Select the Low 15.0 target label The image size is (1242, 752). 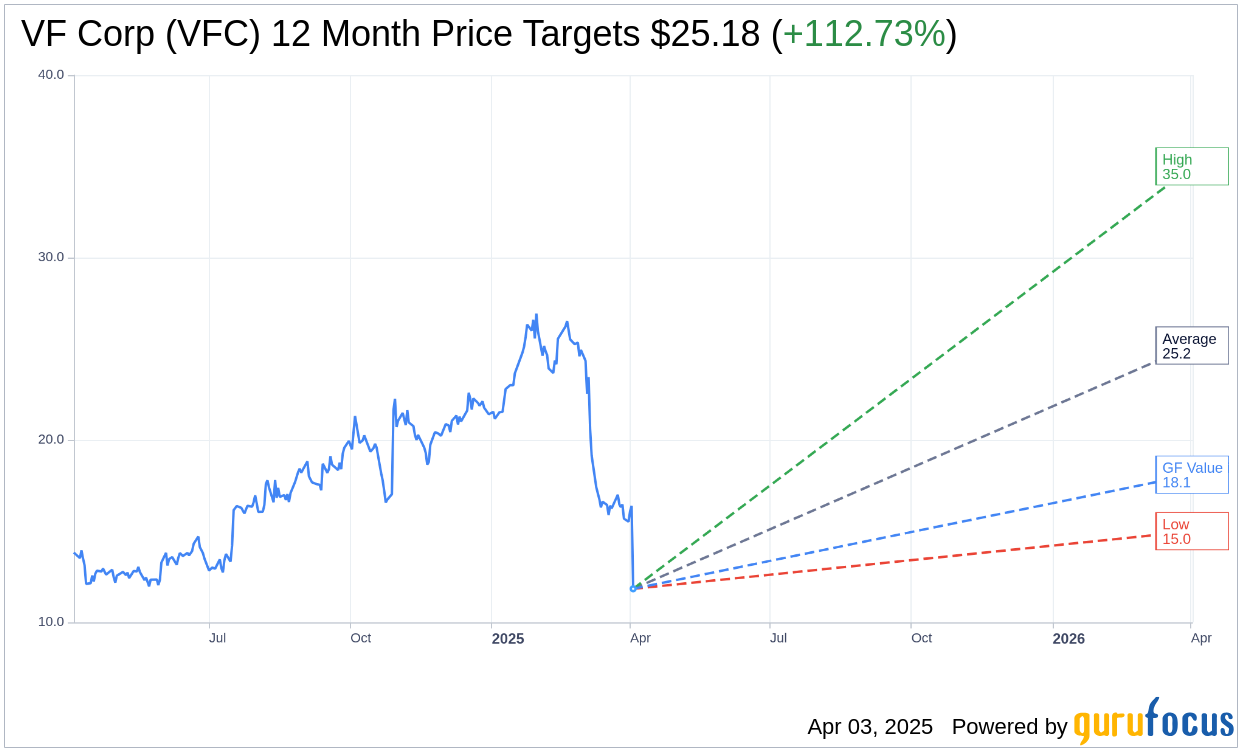(x=1191, y=532)
